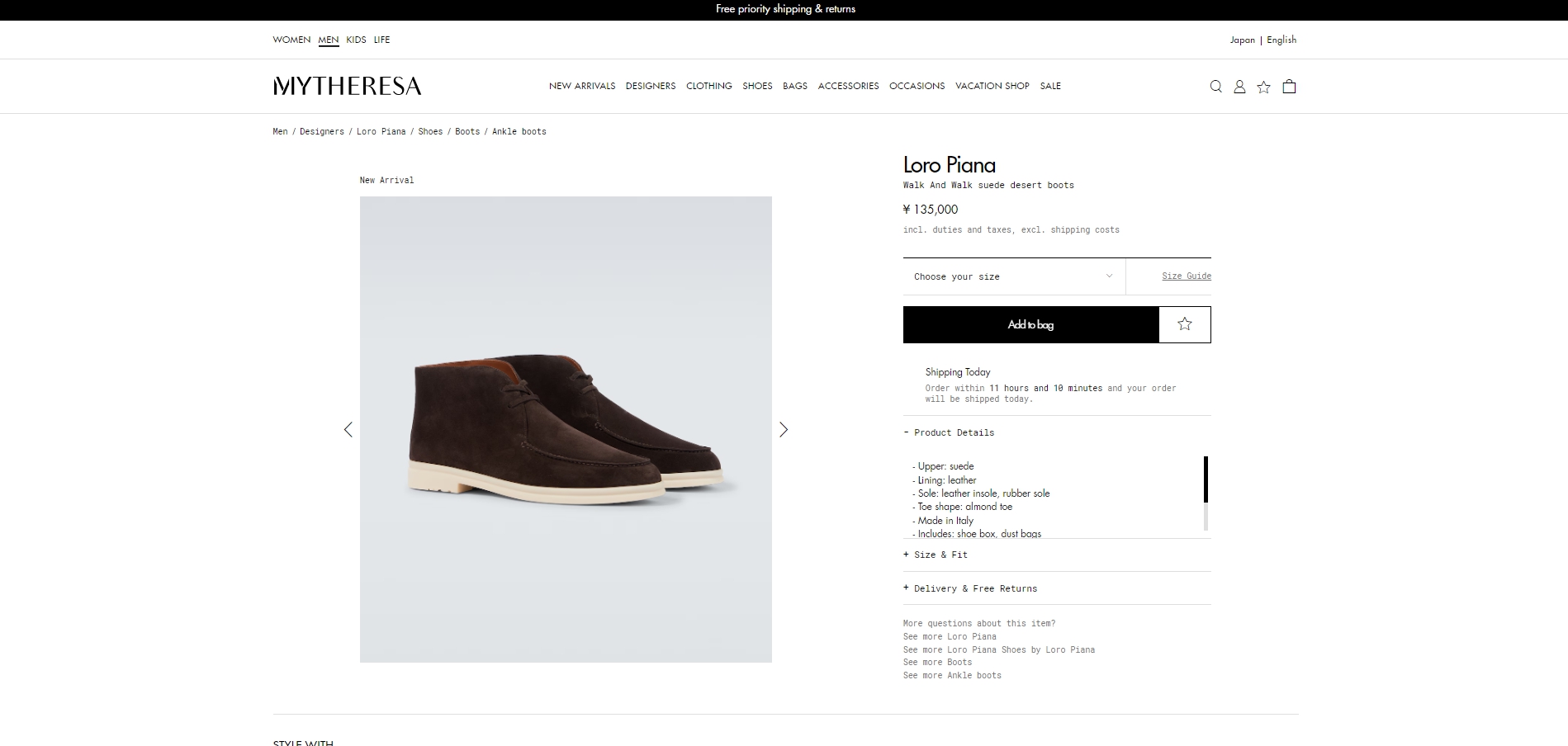The width and height of the screenshot is (1568, 746).
Task: Go to Men breadcrumb
Action: (280, 131)
